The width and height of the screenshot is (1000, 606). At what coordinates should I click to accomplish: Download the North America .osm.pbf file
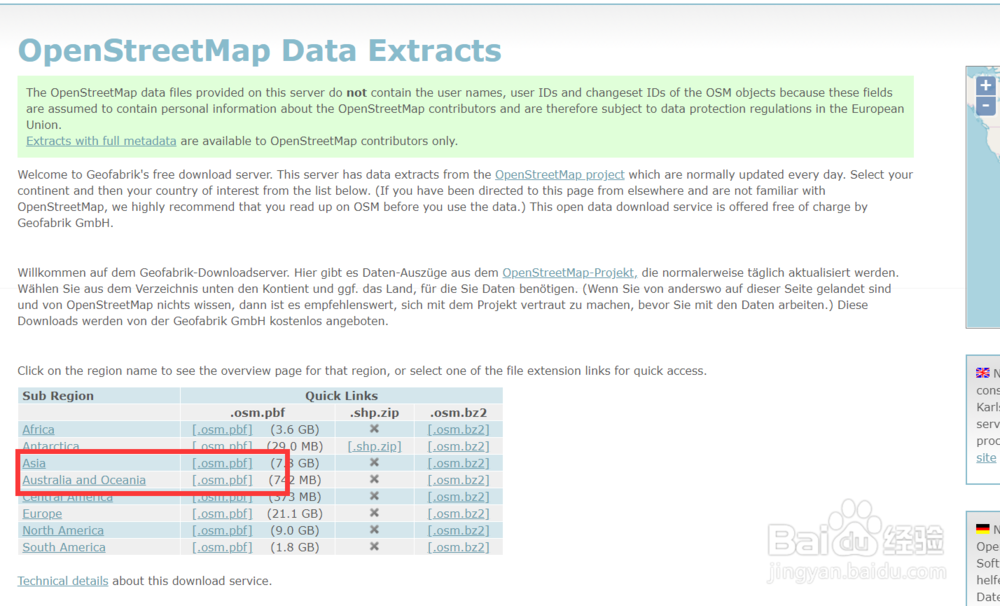(222, 530)
